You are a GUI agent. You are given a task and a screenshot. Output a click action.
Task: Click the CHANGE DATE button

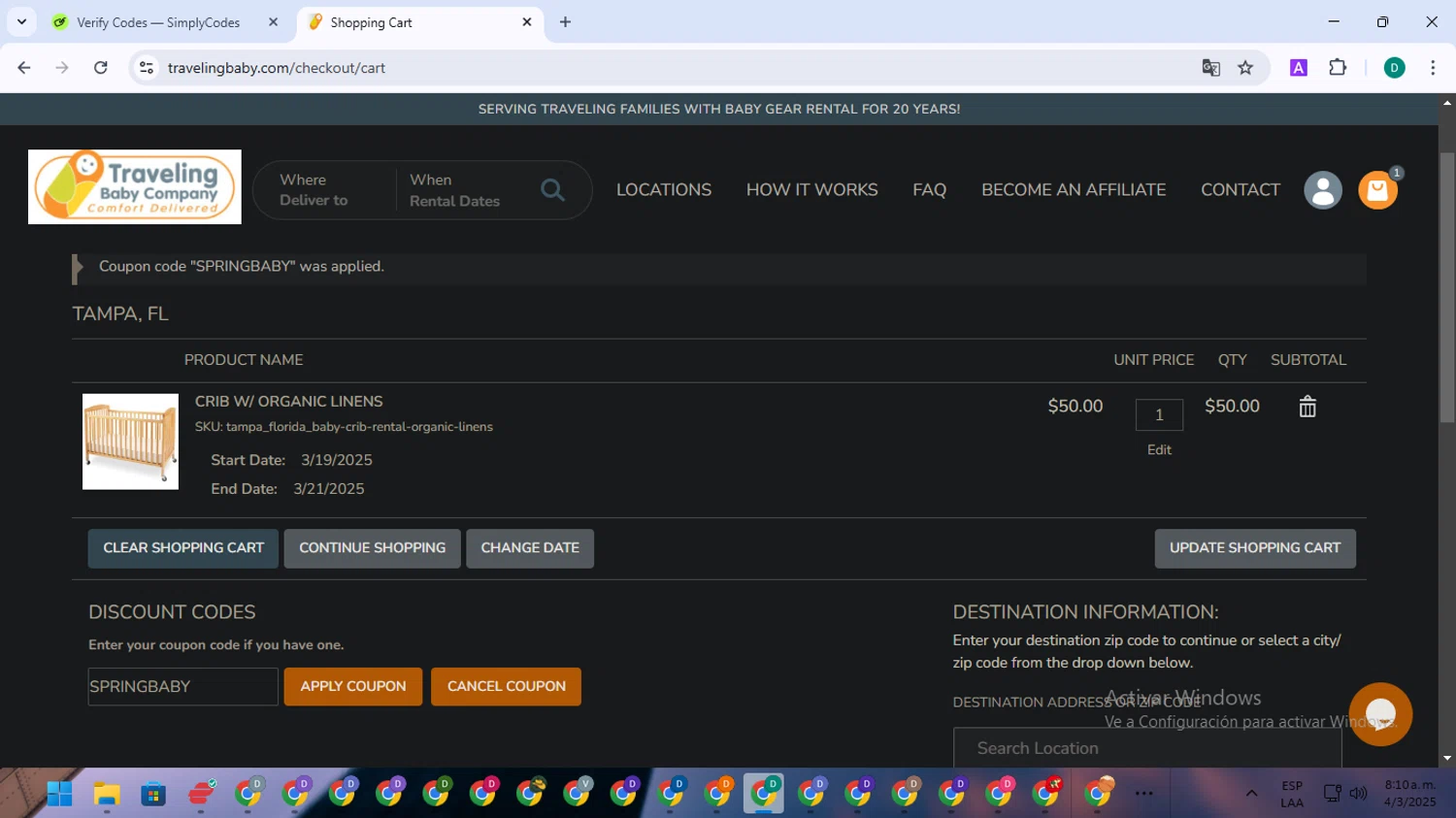[x=530, y=548]
